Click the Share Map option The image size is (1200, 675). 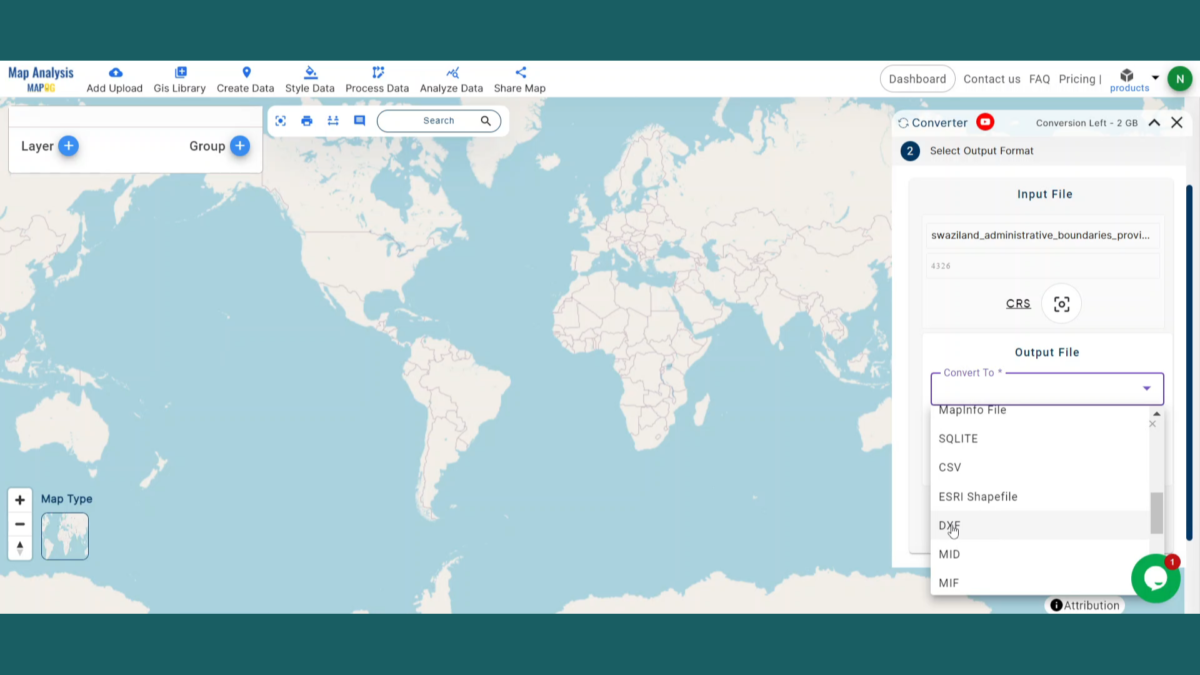point(520,80)
